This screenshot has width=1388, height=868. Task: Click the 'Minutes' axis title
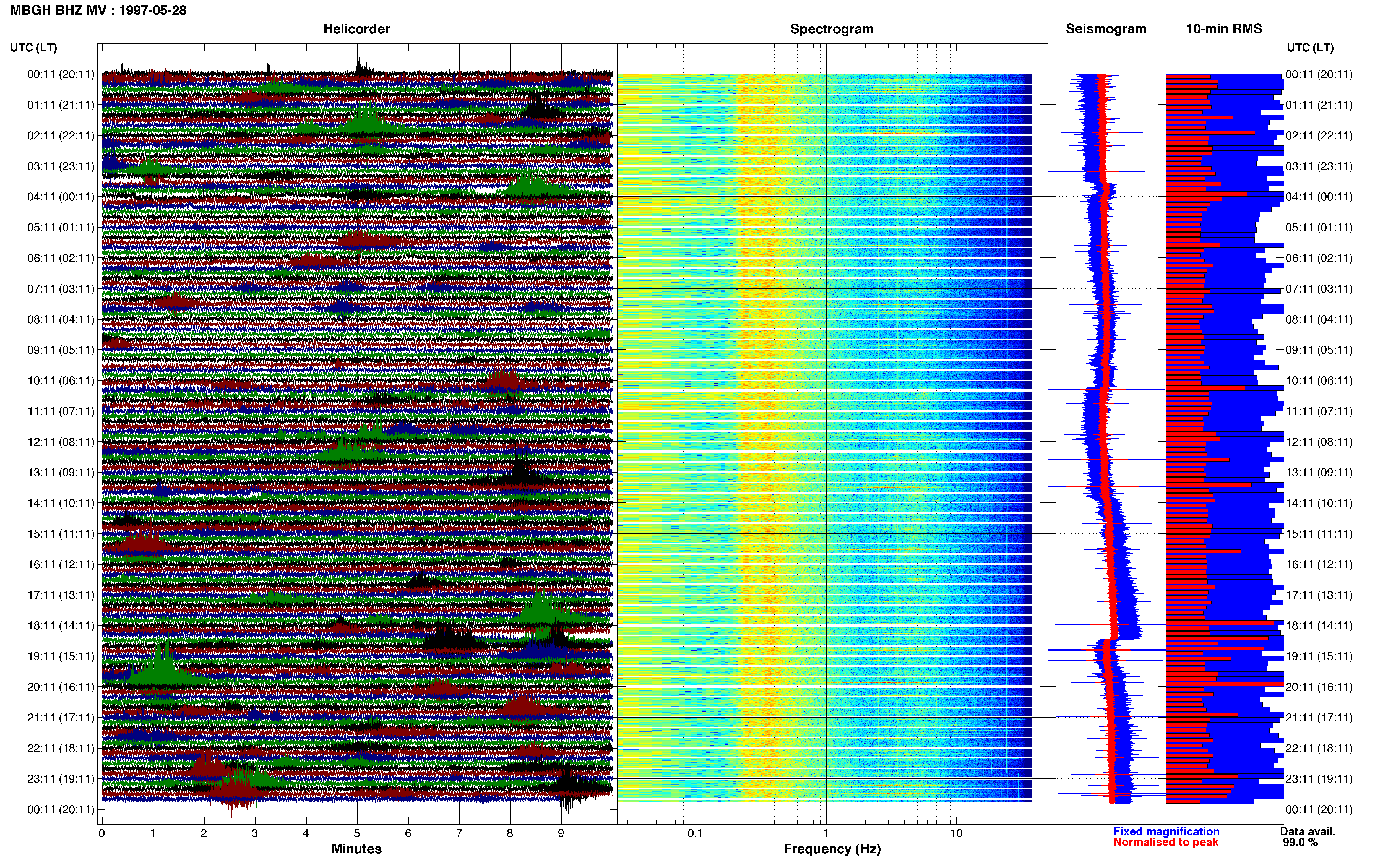coord(356,849)
